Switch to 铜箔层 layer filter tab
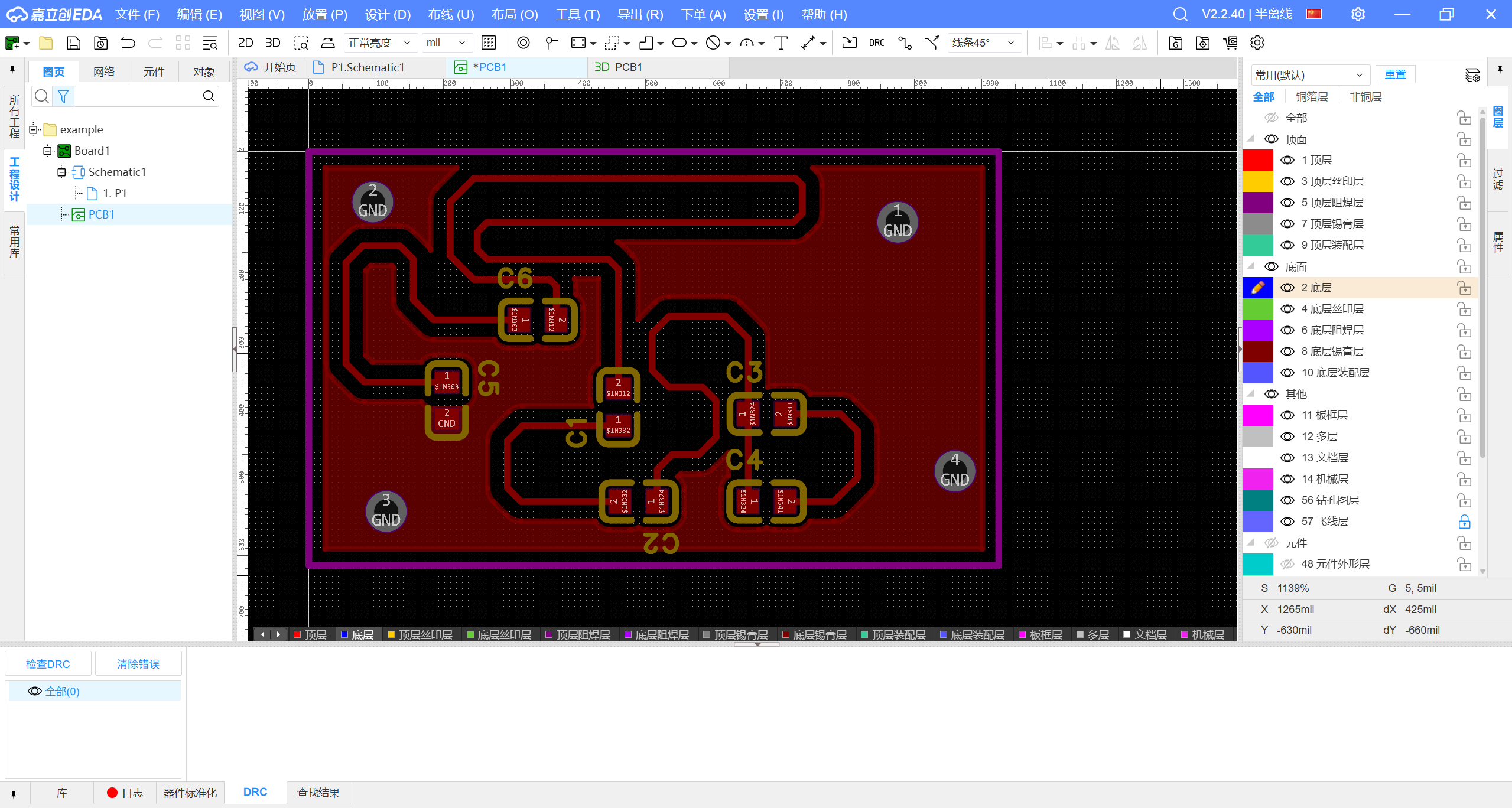Image resolution: width=1512 pixels, height=808 pixels. click(x=1312, y=96)
